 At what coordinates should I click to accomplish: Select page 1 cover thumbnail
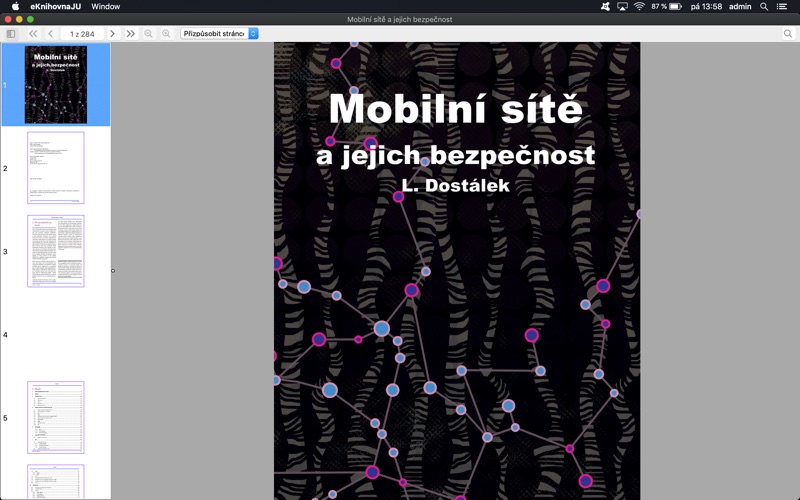point(56,85)
